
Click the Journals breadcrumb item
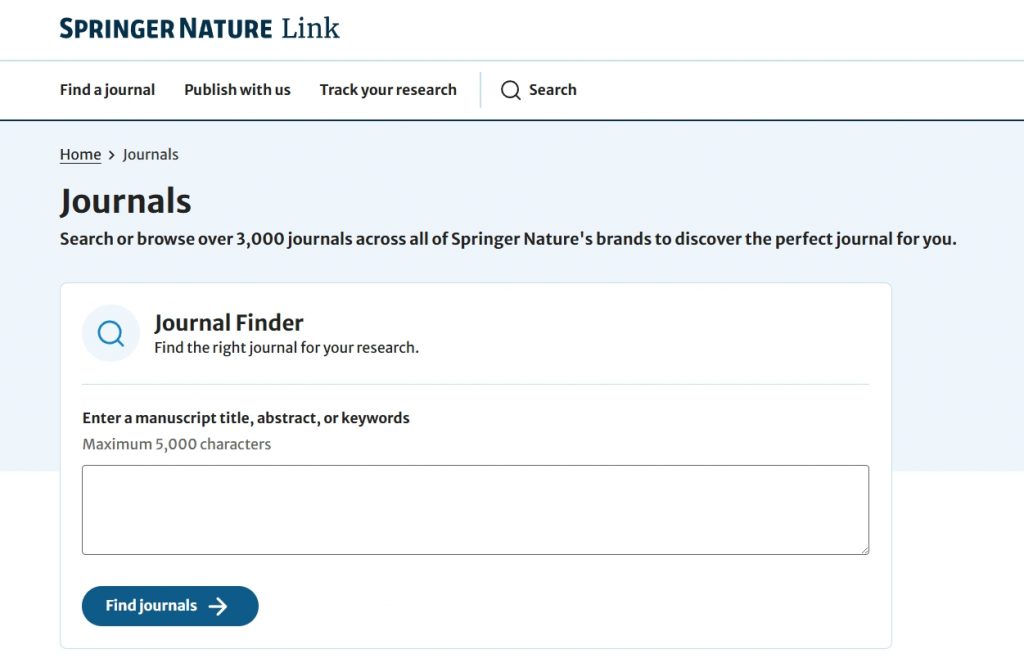(151, 155)
